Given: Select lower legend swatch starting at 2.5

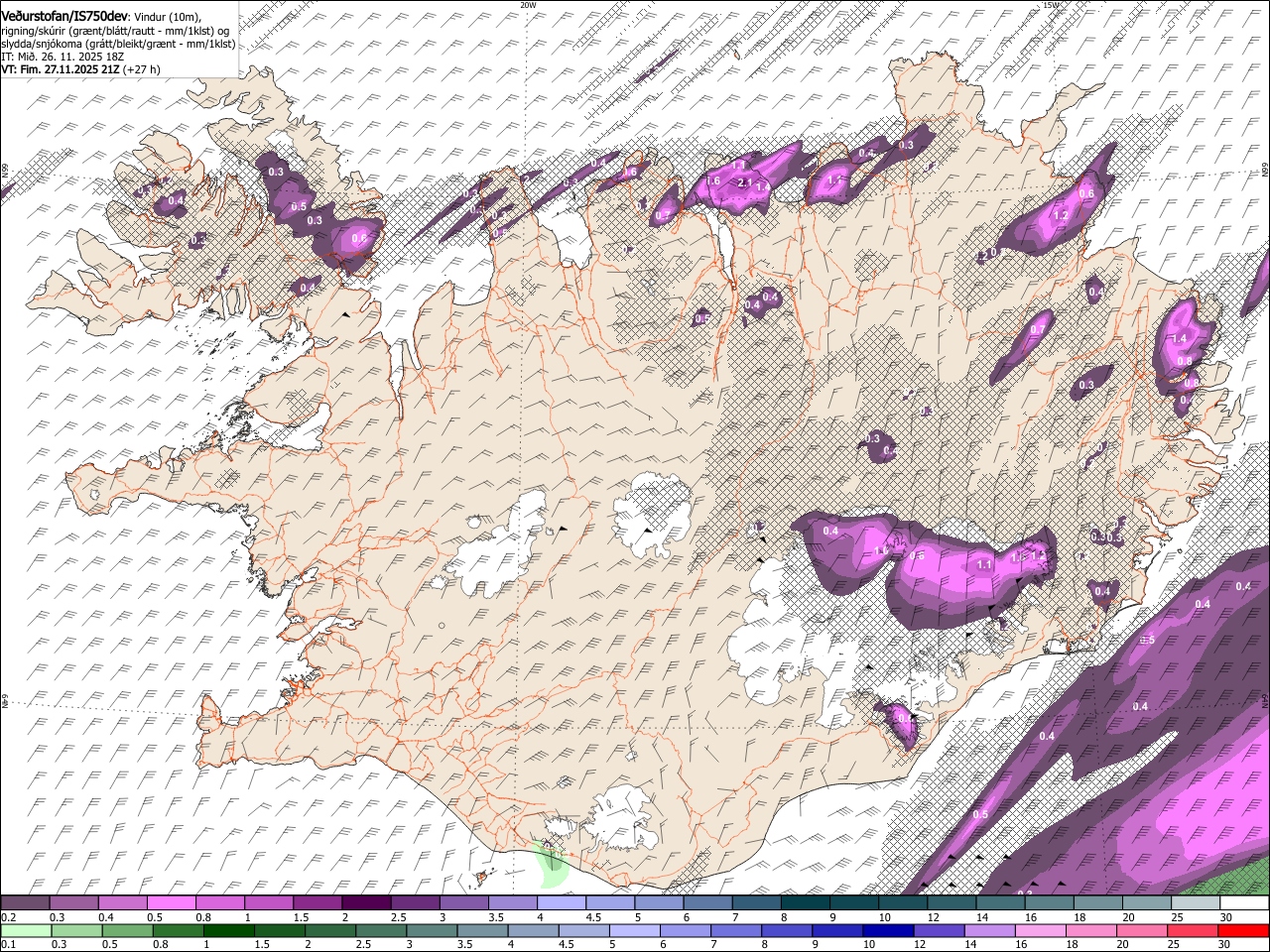Looking at the screenshot, I should point(381,930).
